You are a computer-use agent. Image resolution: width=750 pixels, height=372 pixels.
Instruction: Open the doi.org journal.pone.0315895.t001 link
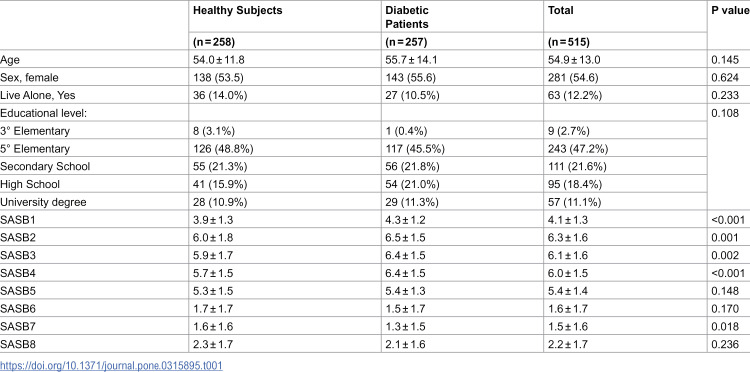111,366
